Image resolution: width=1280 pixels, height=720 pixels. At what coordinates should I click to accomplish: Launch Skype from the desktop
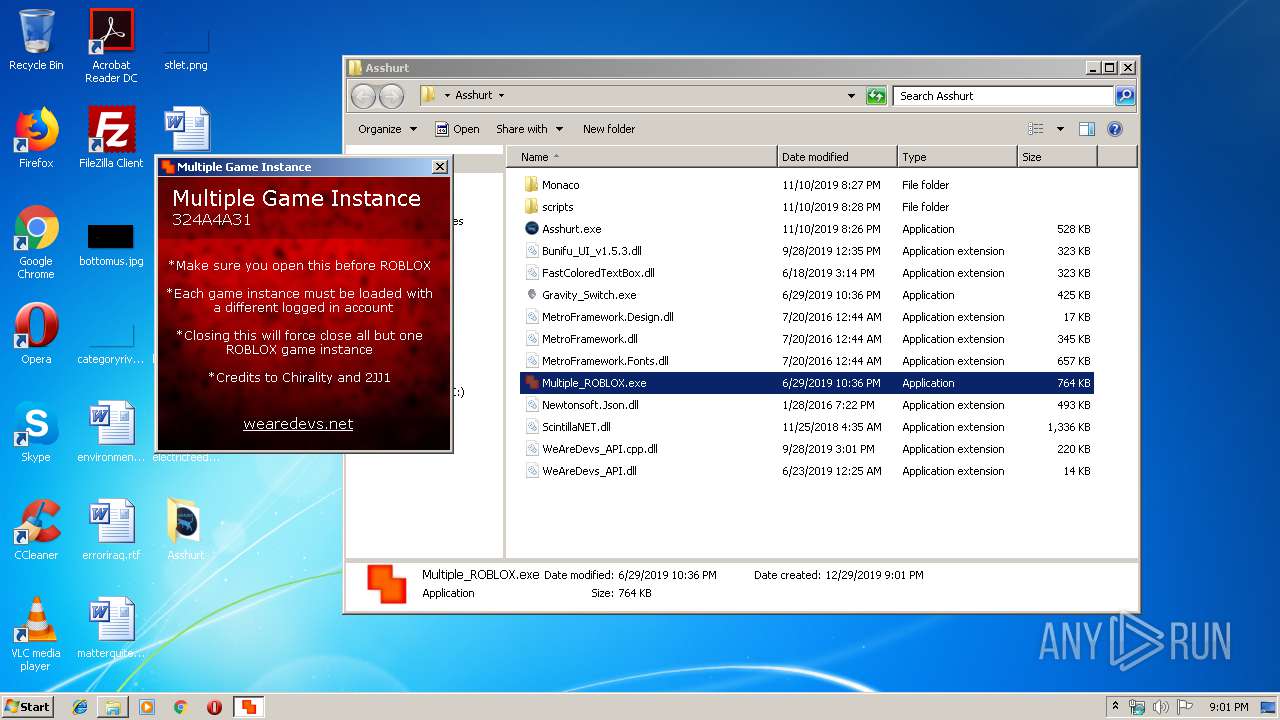point(36,432)
